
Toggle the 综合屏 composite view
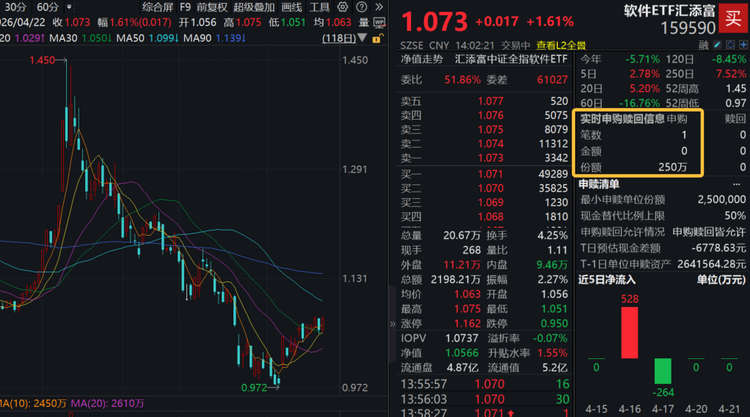pos(158,6)
